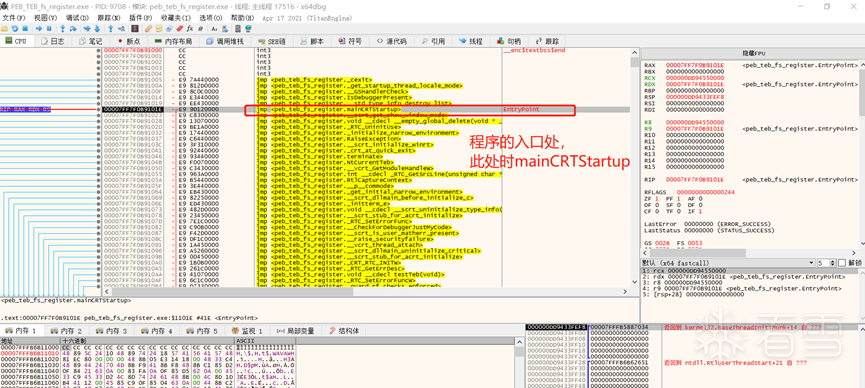
Task: Open the 调试(D) menu
Action: click(x=77, y=18)
